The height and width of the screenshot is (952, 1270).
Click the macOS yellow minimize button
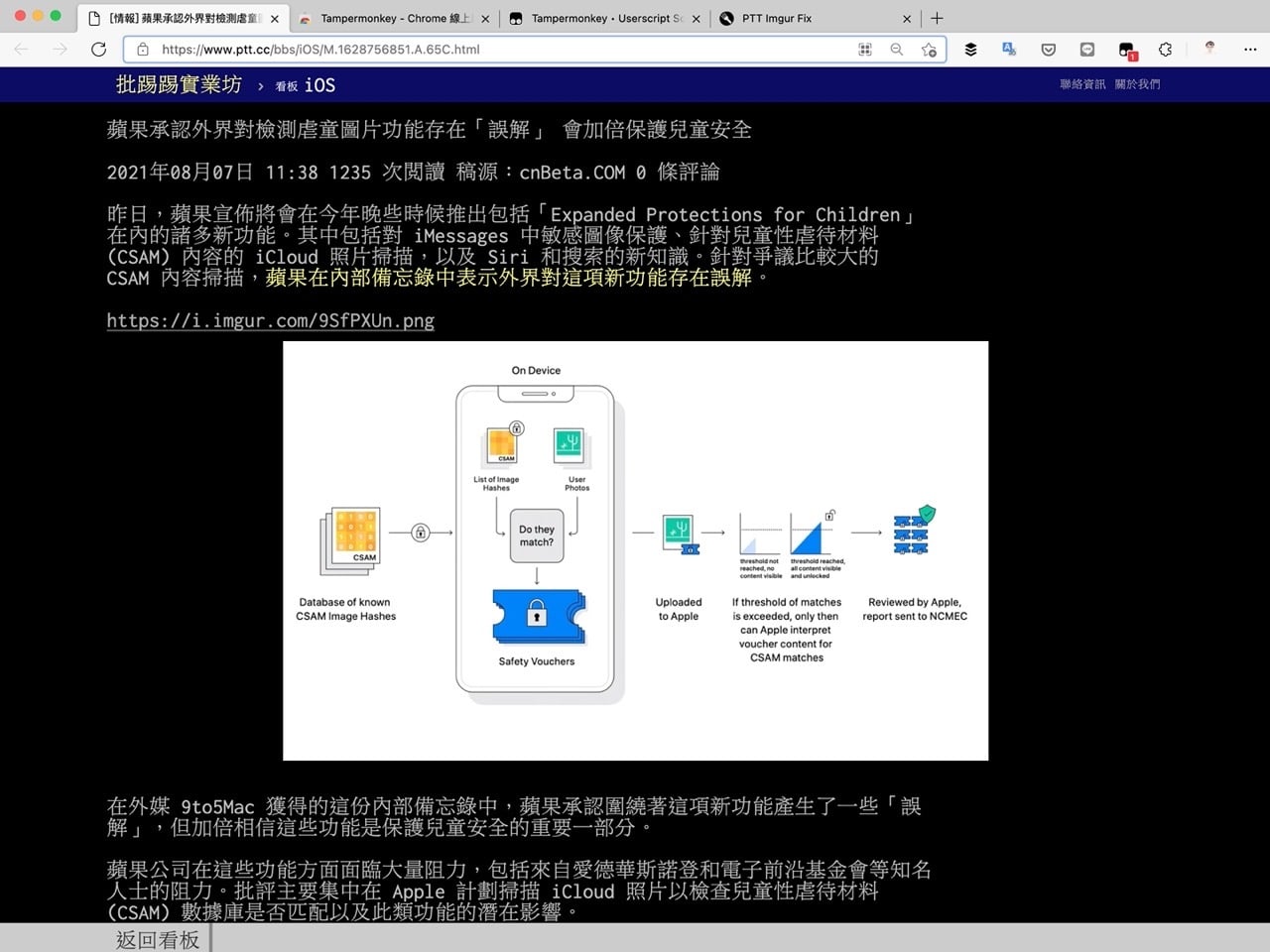click(38, 16)
